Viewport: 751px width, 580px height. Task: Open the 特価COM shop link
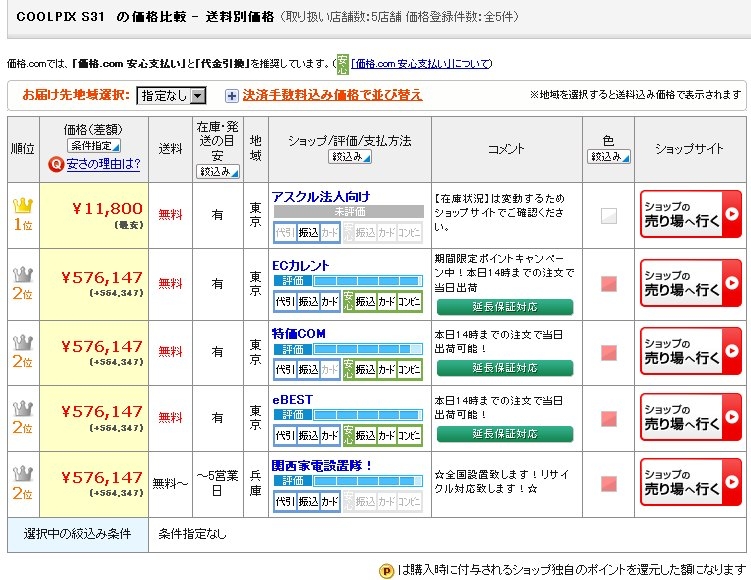click(x=299, y=333)
